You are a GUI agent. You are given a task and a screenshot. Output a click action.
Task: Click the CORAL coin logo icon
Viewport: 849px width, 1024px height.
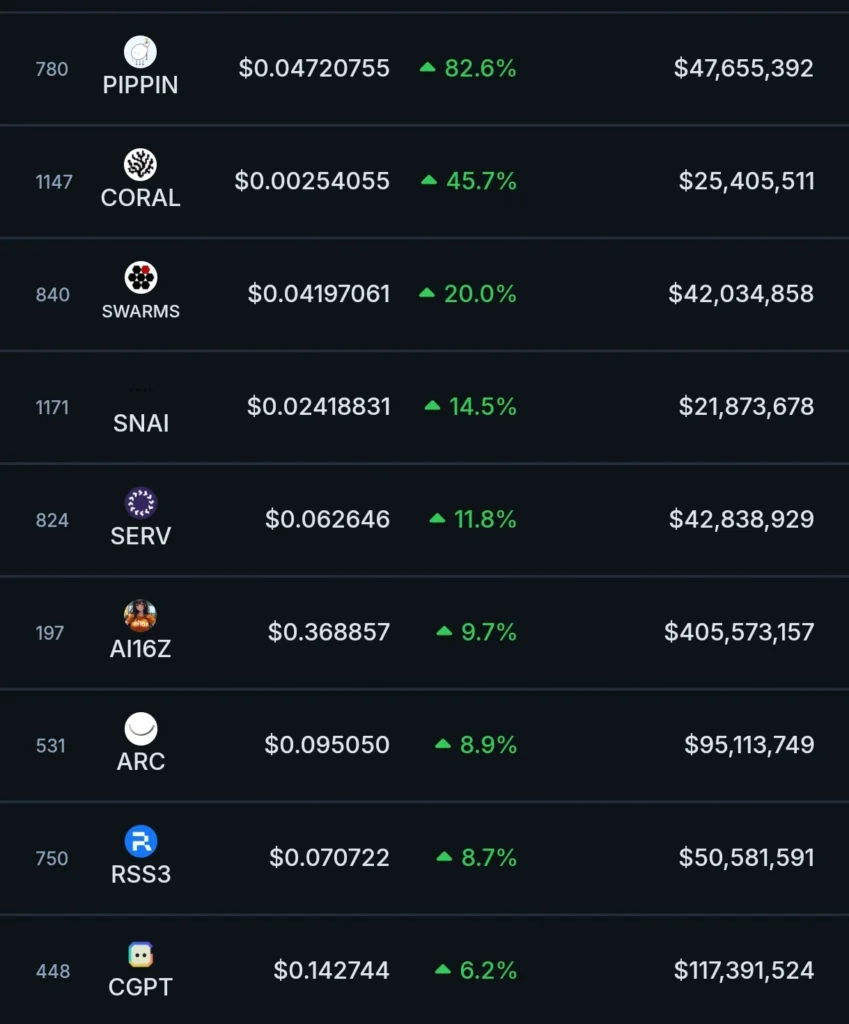click(140, 165)
